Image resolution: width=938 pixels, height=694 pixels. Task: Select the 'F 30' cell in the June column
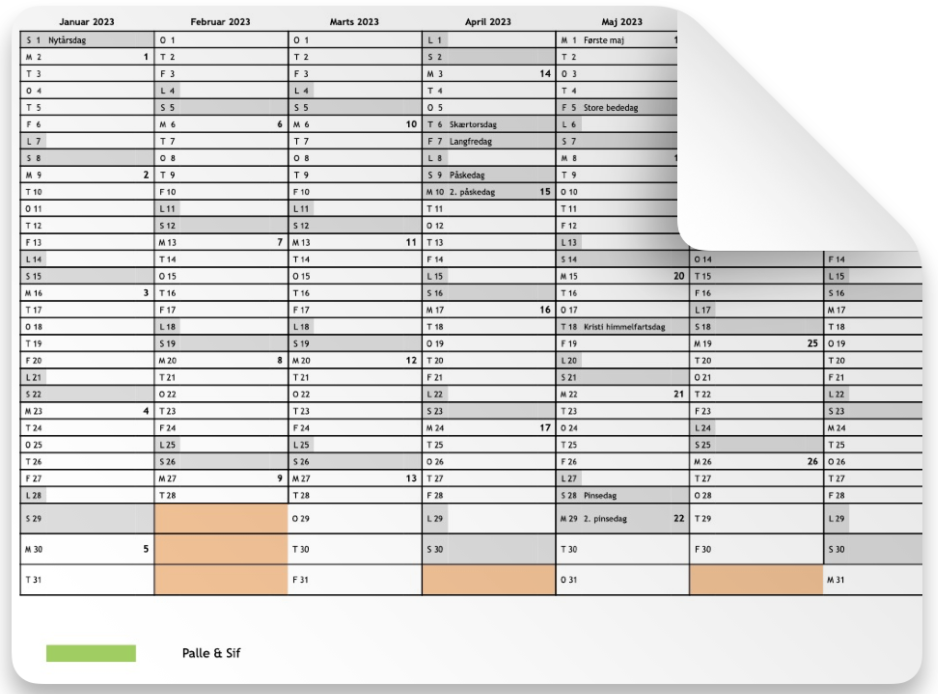pos(756,549)
